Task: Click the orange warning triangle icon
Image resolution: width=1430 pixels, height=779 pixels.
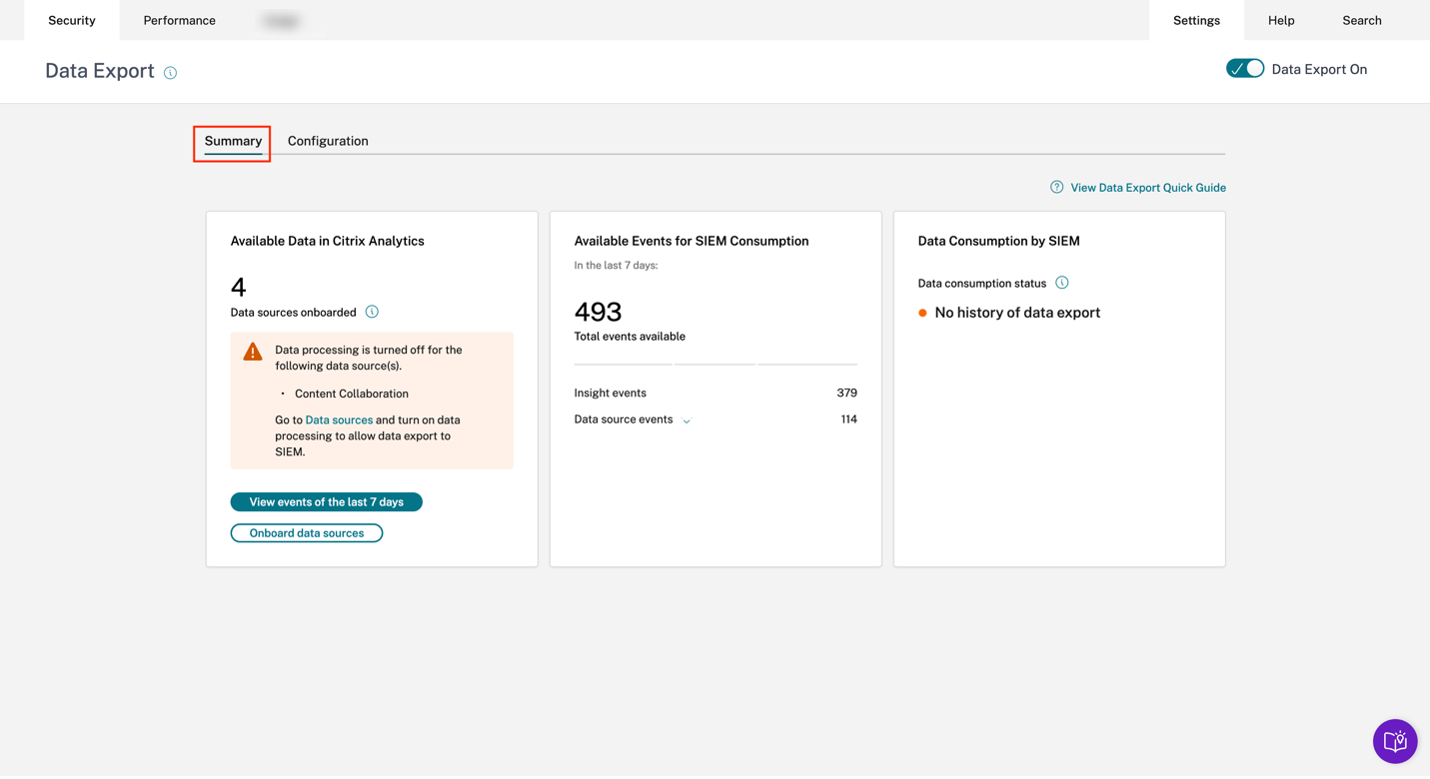Action: click(253, 352)
